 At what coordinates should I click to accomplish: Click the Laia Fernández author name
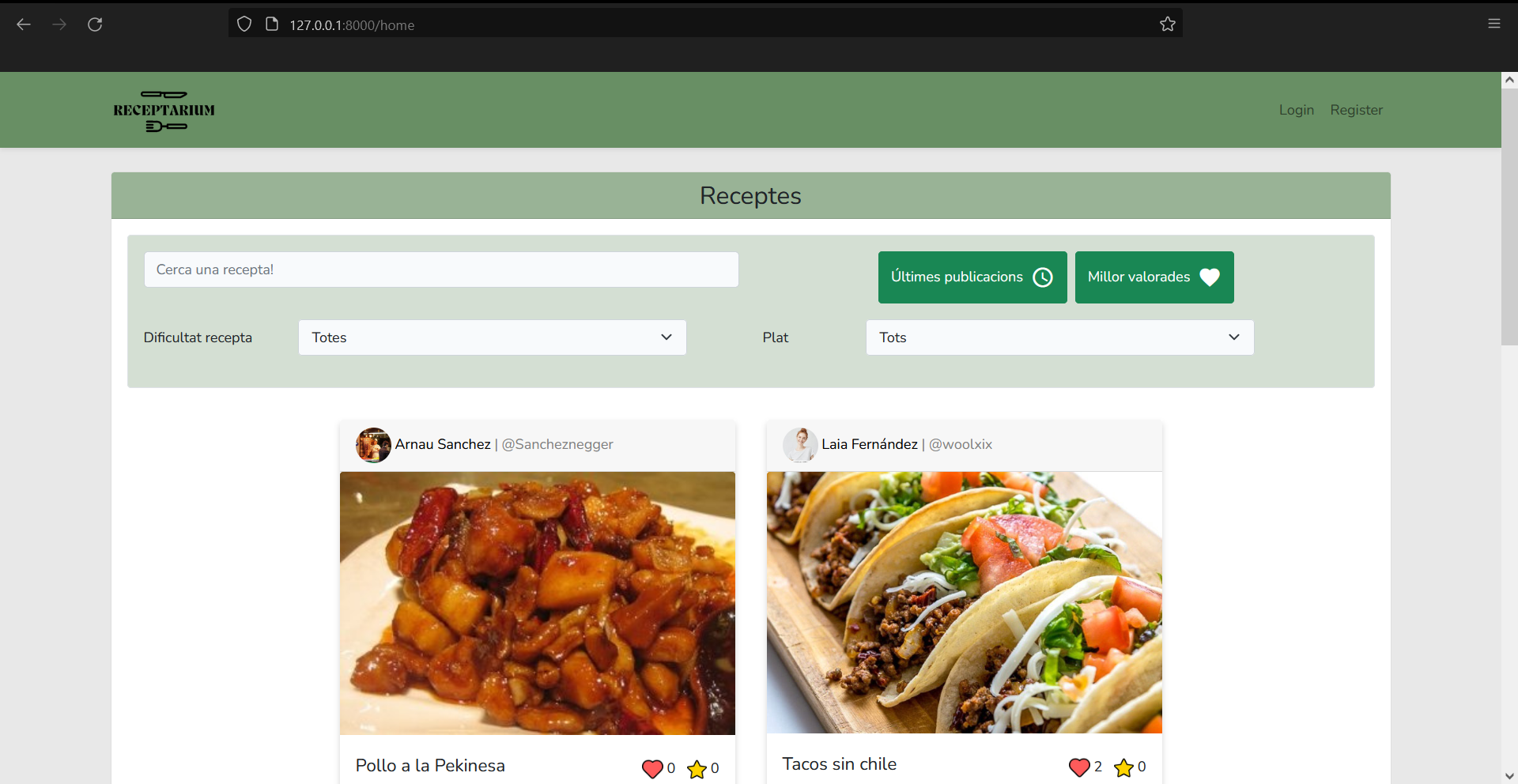coord(870,444)
